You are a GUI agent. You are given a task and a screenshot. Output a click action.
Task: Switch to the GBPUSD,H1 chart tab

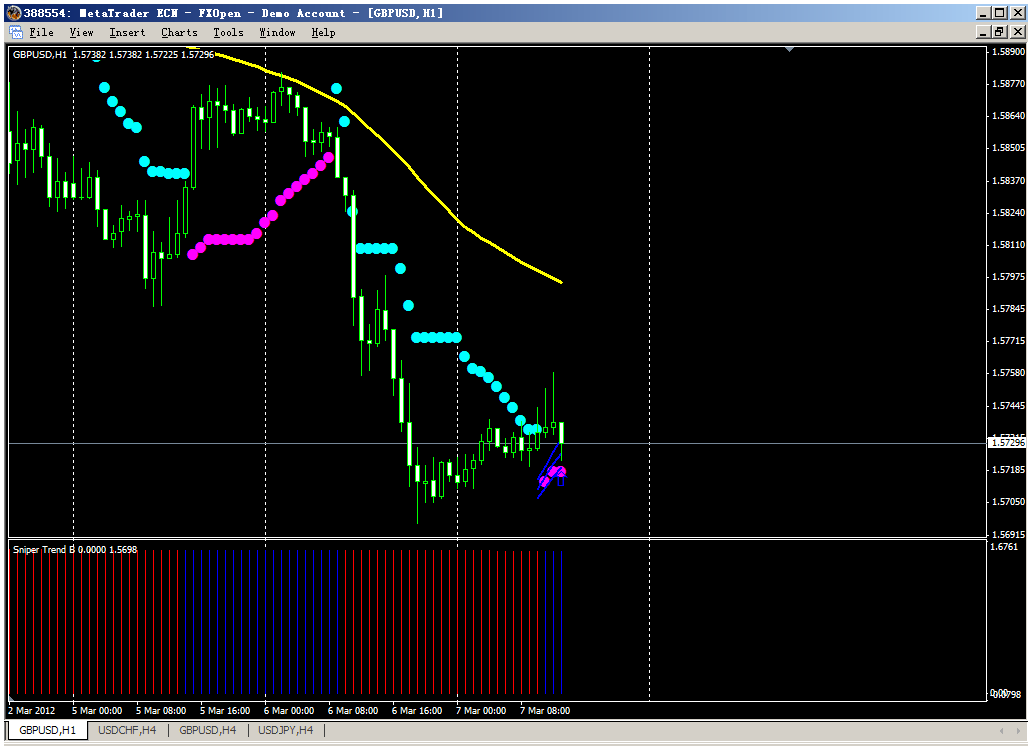[47, 730]
